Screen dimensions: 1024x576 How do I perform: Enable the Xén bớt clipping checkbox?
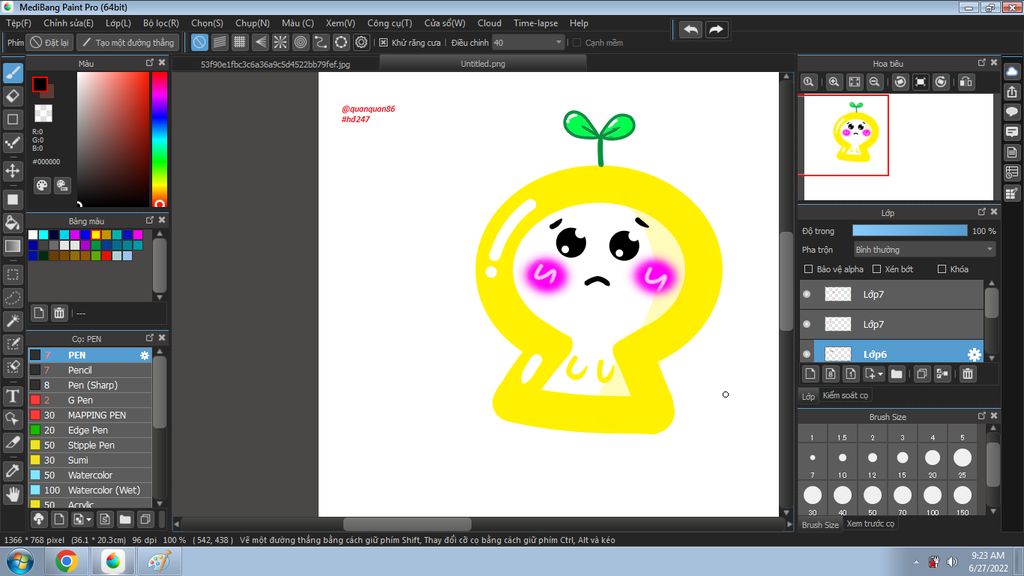point(877,269)
